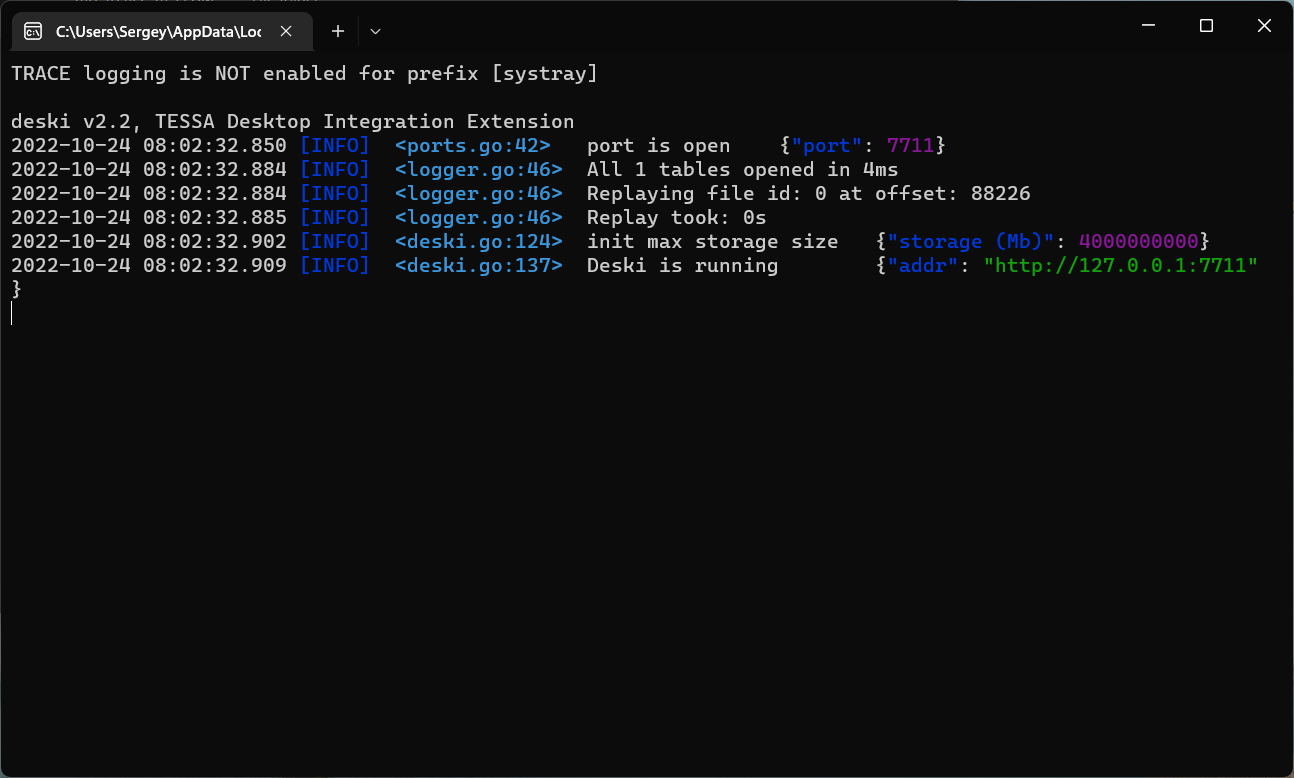Click the <deski.go:124> source reference
The image size is (1294, 778).
point(478,242)
